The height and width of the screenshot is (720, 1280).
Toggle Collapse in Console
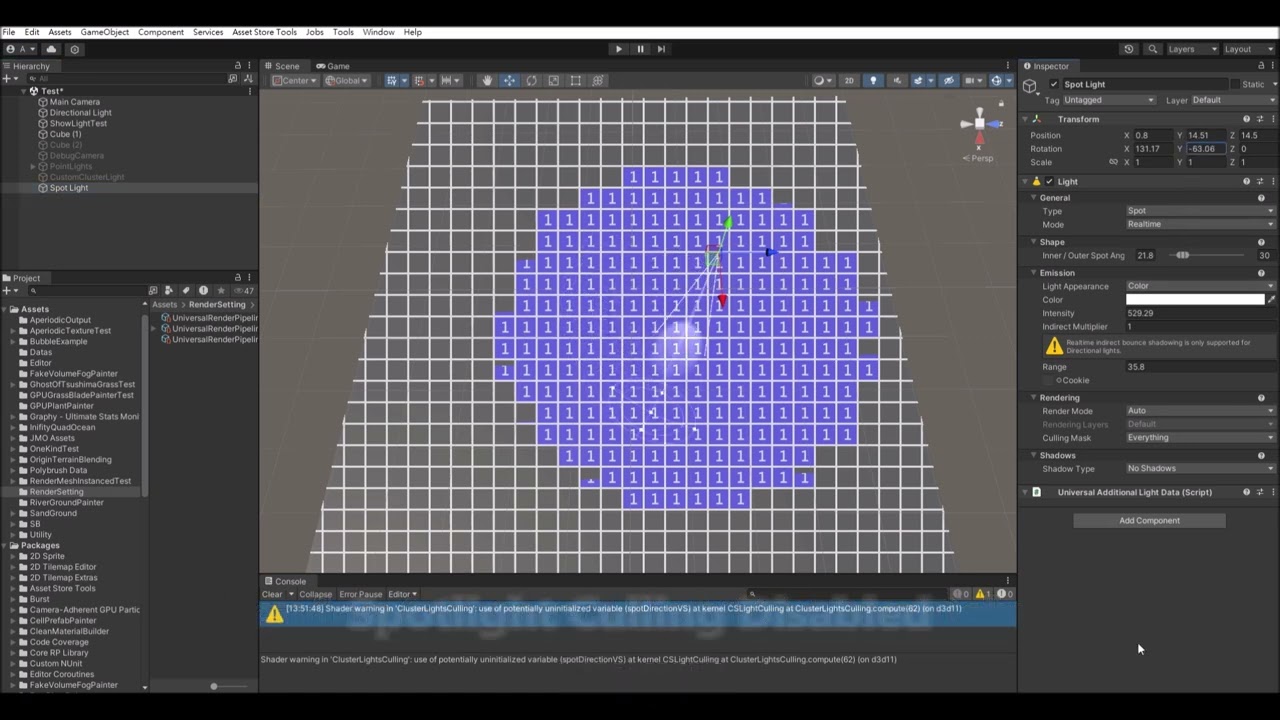click(315, 594)
